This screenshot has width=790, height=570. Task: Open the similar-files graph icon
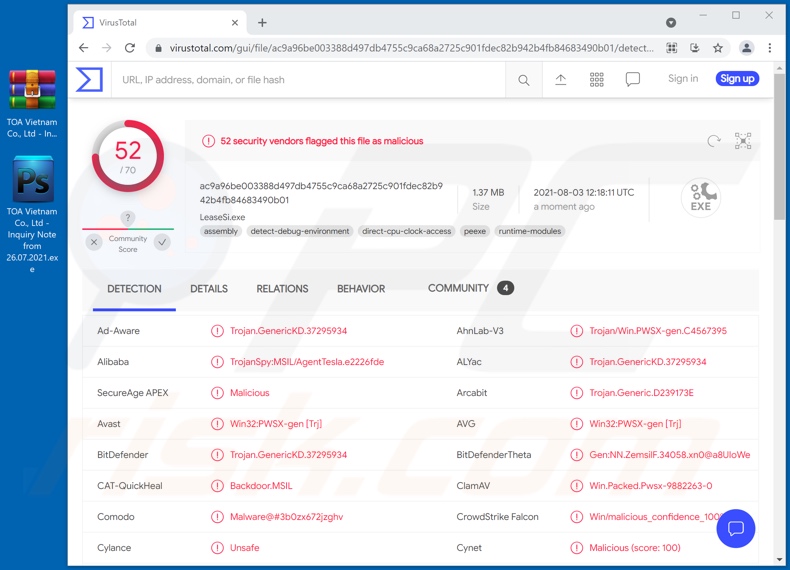tap(743, 141)
